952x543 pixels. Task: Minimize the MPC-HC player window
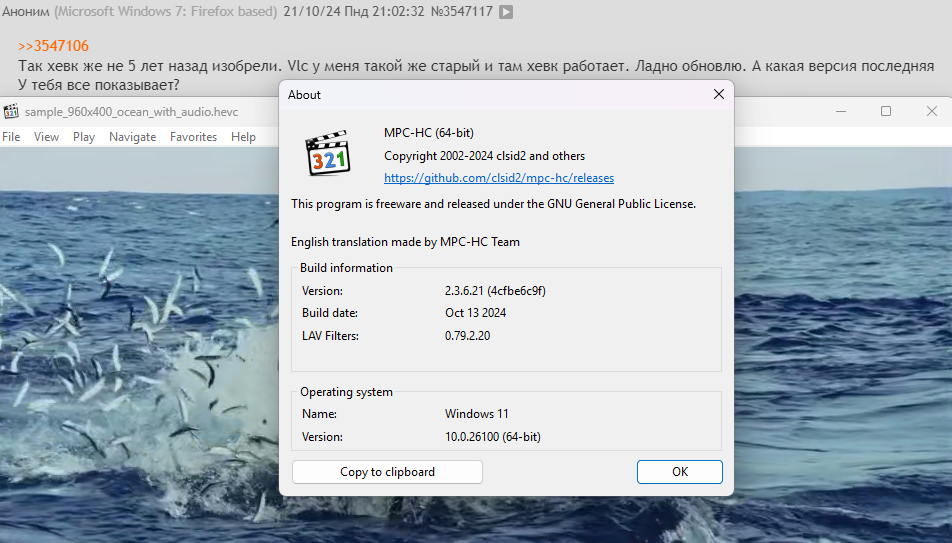(x=841, y=111)
